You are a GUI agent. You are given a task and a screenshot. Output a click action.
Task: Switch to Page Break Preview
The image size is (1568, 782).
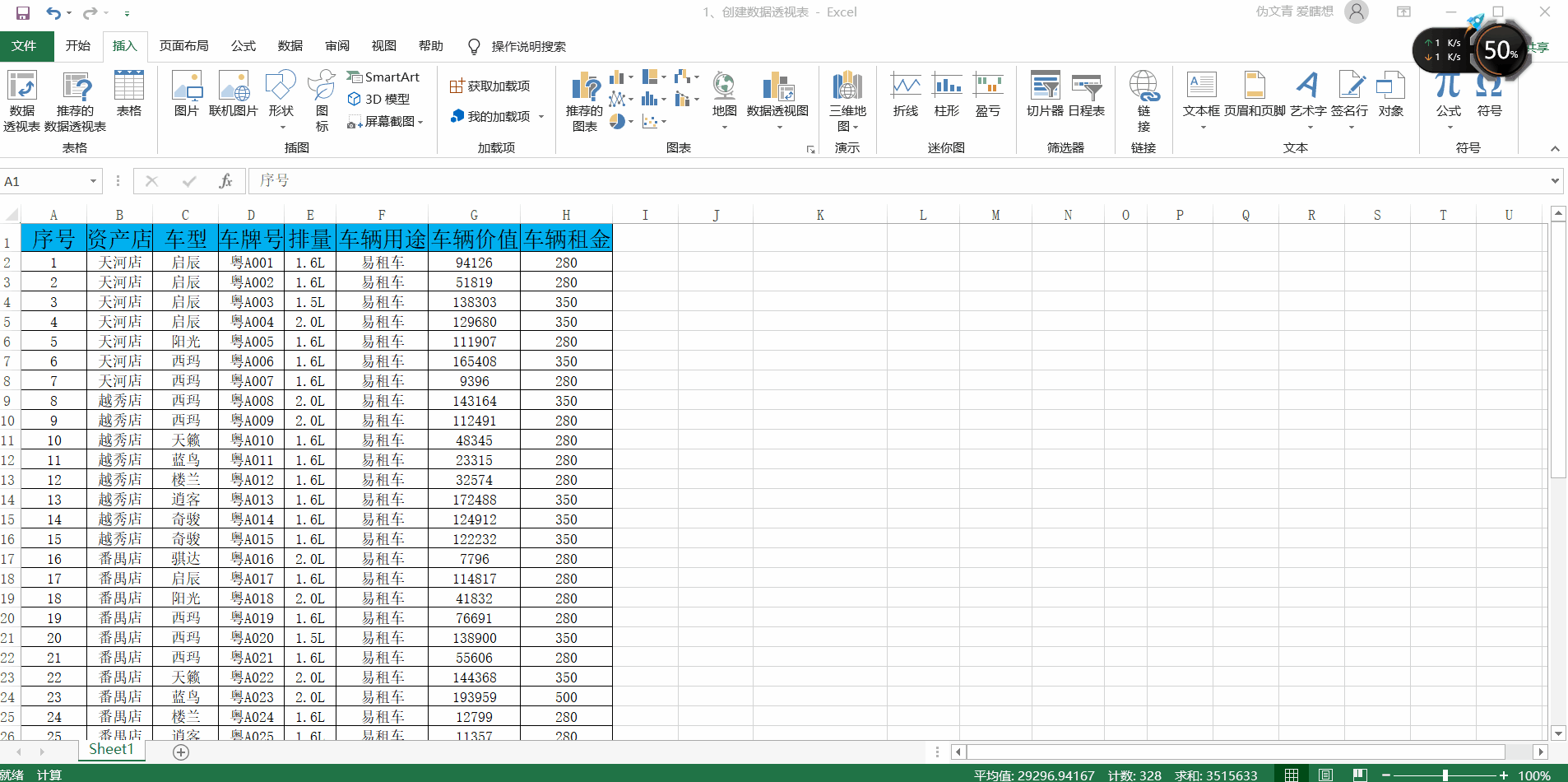point(1360,775)
